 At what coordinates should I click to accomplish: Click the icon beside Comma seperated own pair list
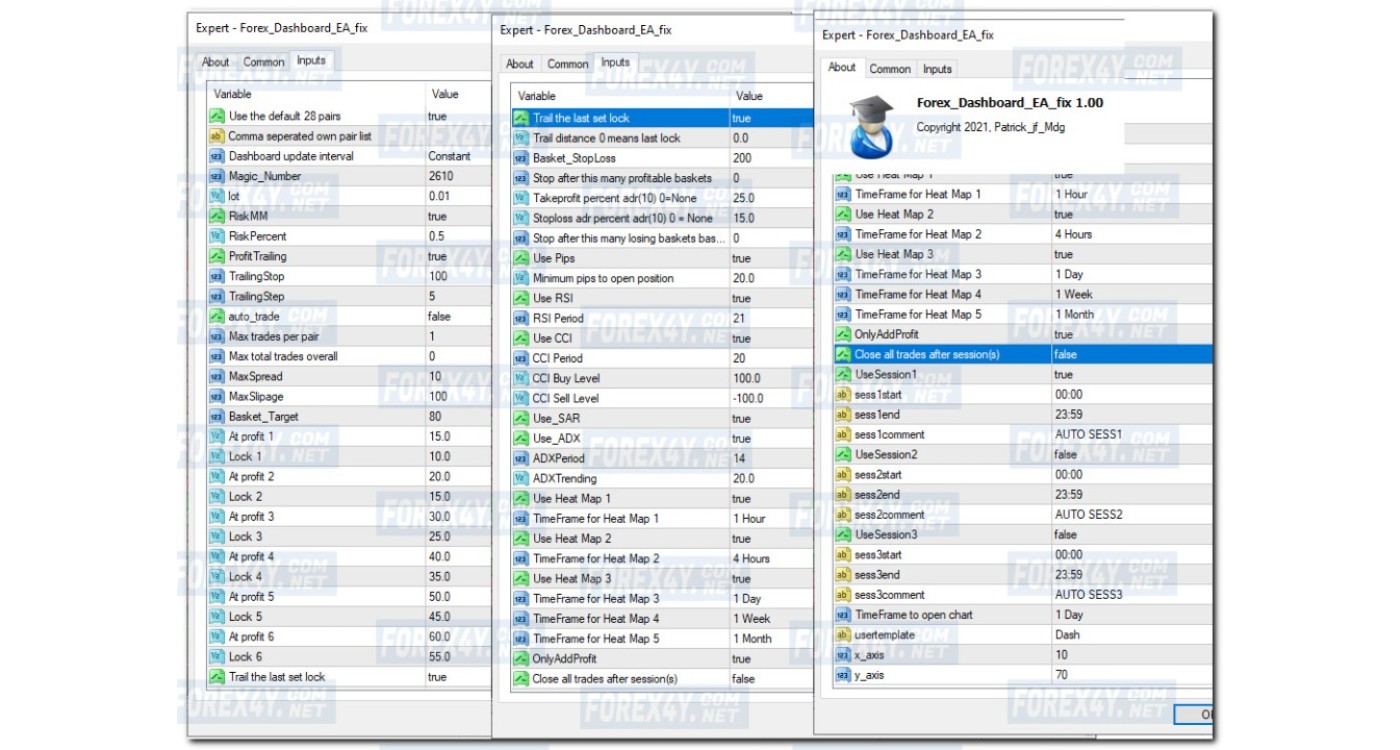pos(216,136)
